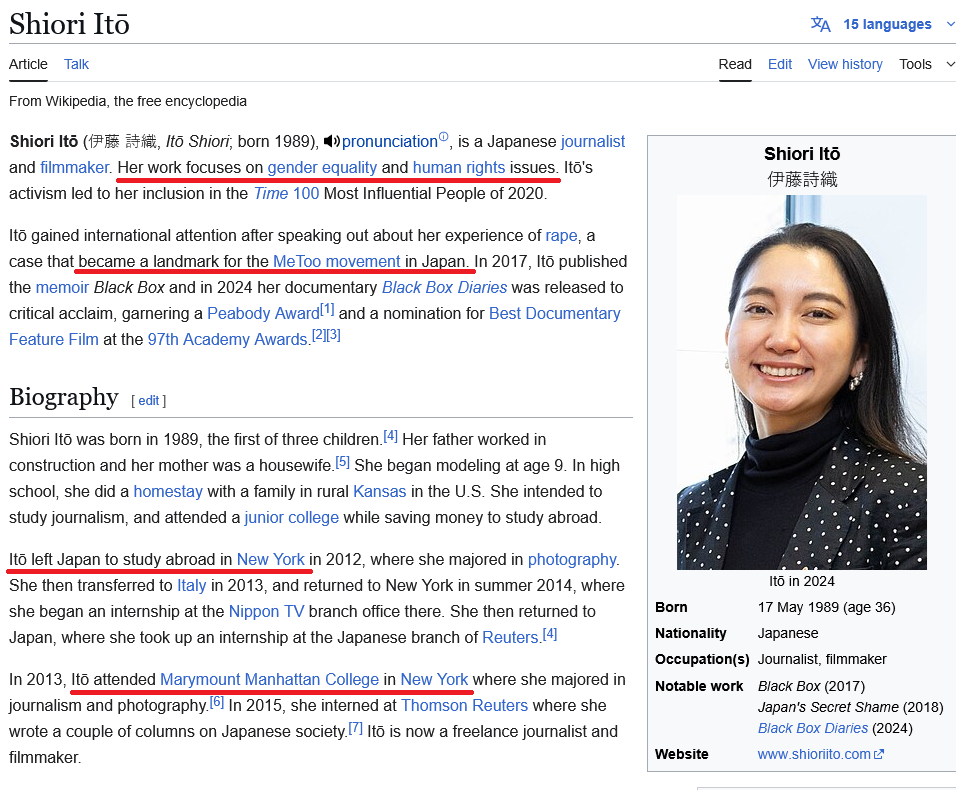Click the pronunciation info circle icon

click(x=443, y=136)
